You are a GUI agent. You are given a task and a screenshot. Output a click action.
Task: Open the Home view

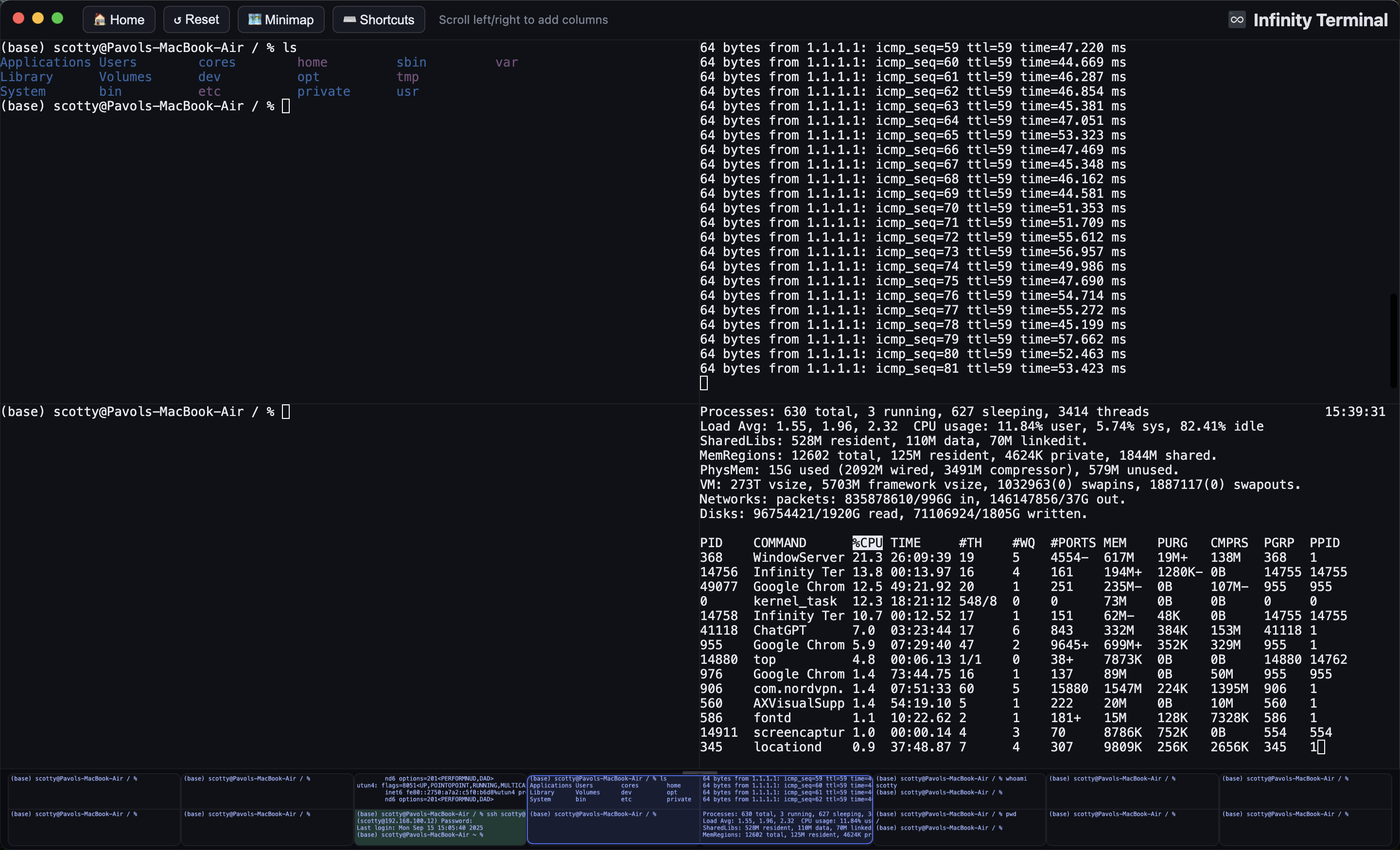tap(118, 19)
